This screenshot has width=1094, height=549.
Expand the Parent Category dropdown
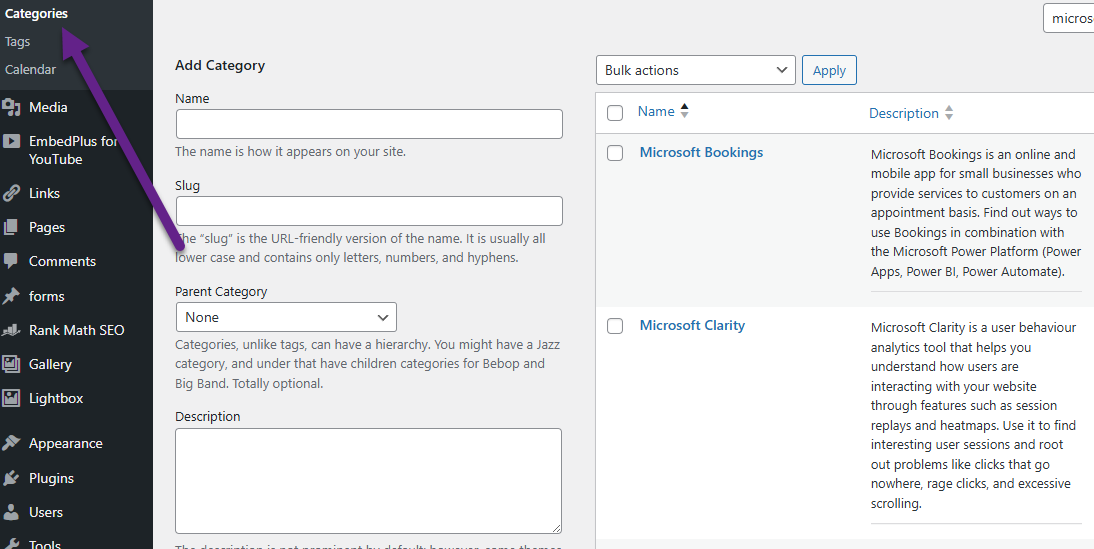[x=286, y=317]
